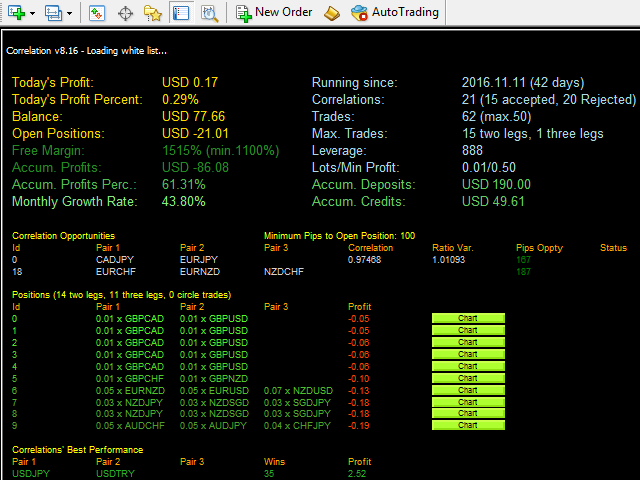Open Chart for position Id 3

click(x=468, y=354)
